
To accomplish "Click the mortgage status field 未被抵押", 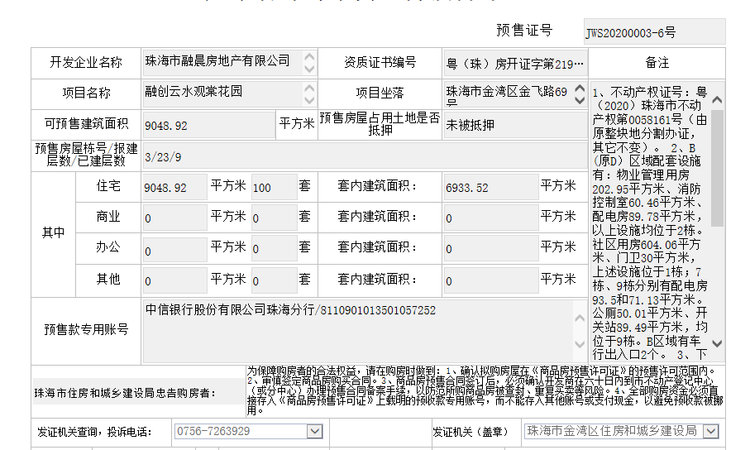I will [515, 125].
